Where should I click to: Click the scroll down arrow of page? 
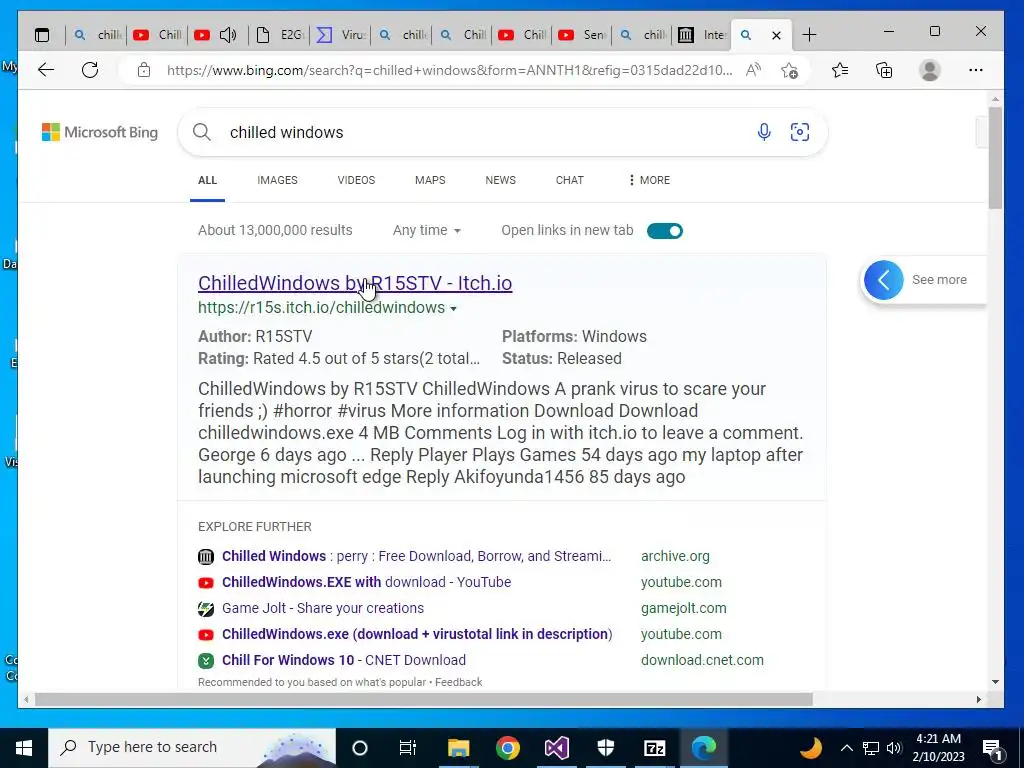point(995,682)
